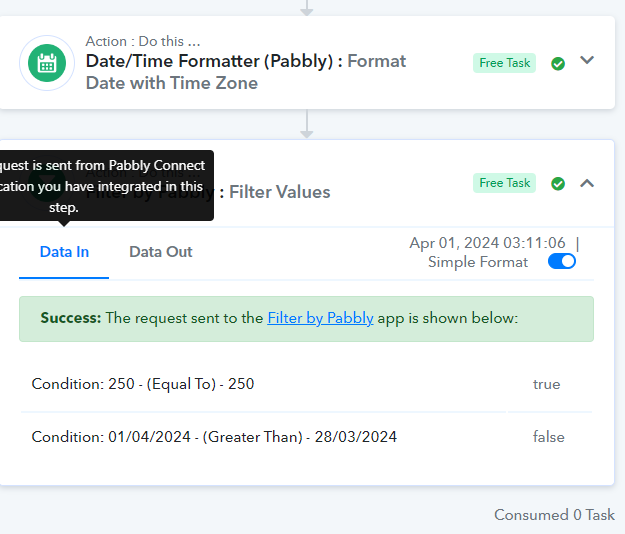The height and width of the screenshot is (534, 625).
Task: Click the Apr 01, 2024 timestamp
Action: point(487,243)
